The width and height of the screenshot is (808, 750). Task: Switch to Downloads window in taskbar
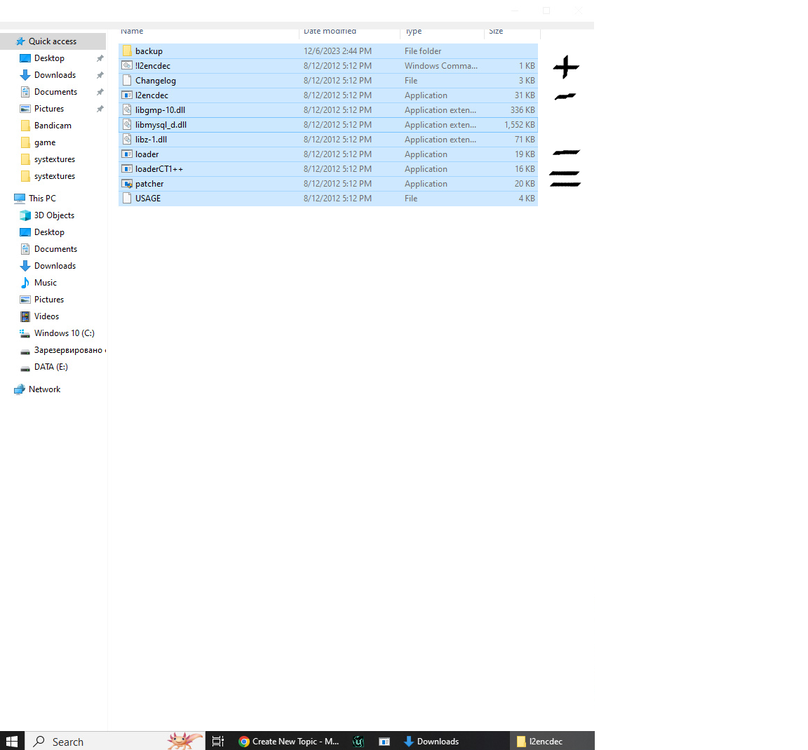pos(431,741)
